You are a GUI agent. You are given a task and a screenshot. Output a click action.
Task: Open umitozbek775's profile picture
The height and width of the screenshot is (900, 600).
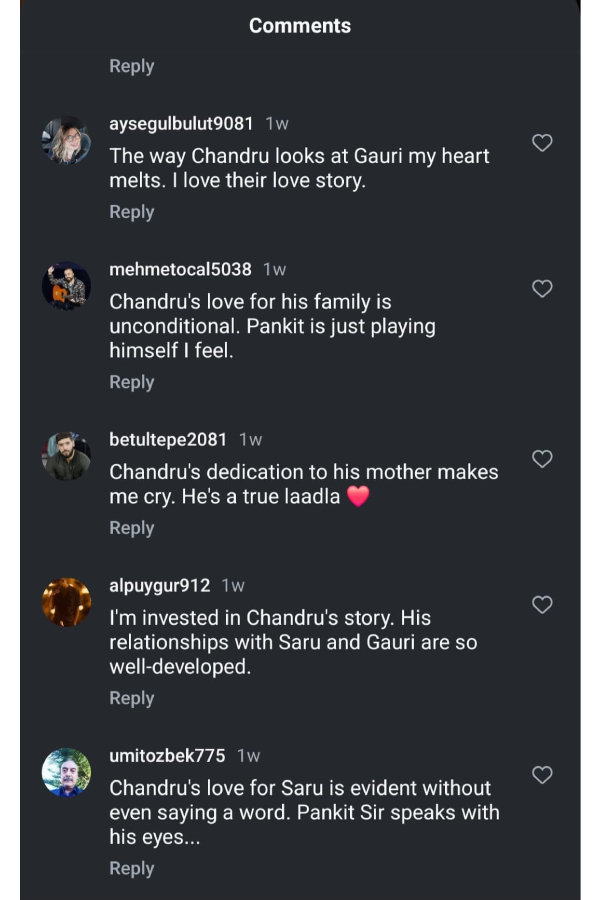[66, 771]
